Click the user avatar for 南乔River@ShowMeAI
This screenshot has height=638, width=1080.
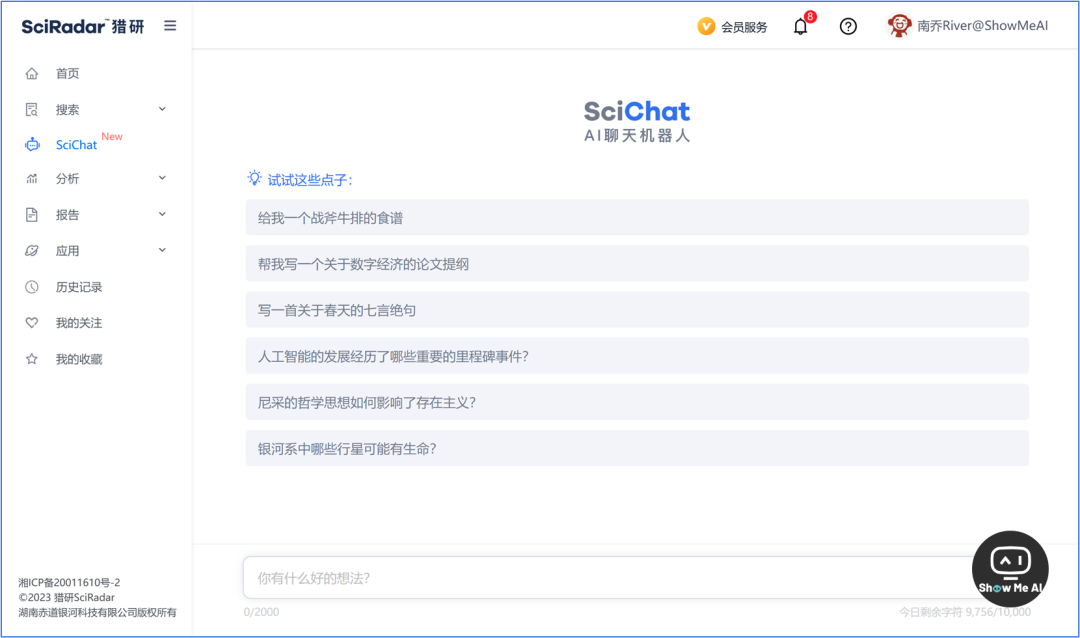[899, 27]
